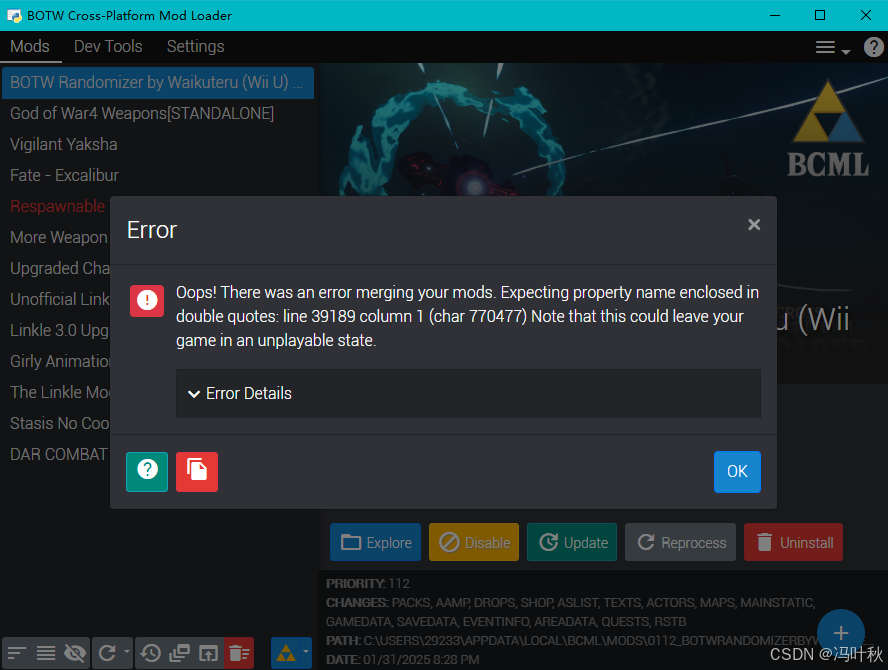Click the app icon in title bar
888x670 pixels.
(14, 16)
